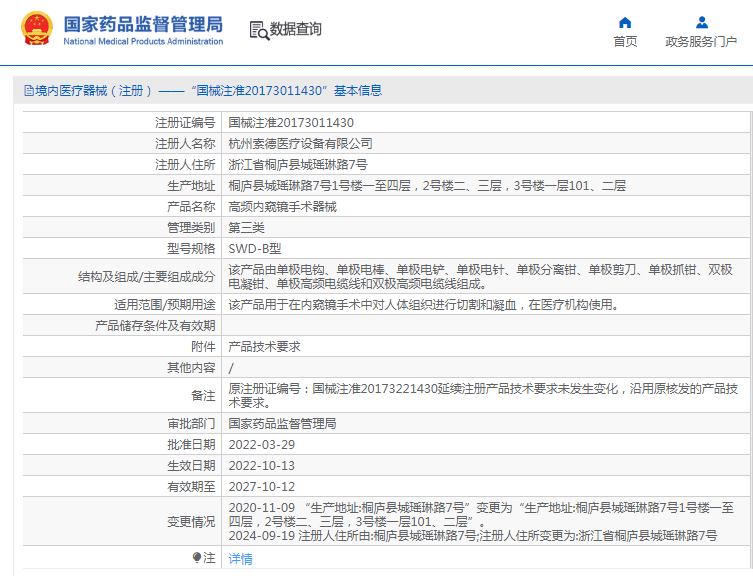Viewport: 753px width, 576px height.
Task: Select the 2024-09-19 change record
Action: (x=473, y=536)
